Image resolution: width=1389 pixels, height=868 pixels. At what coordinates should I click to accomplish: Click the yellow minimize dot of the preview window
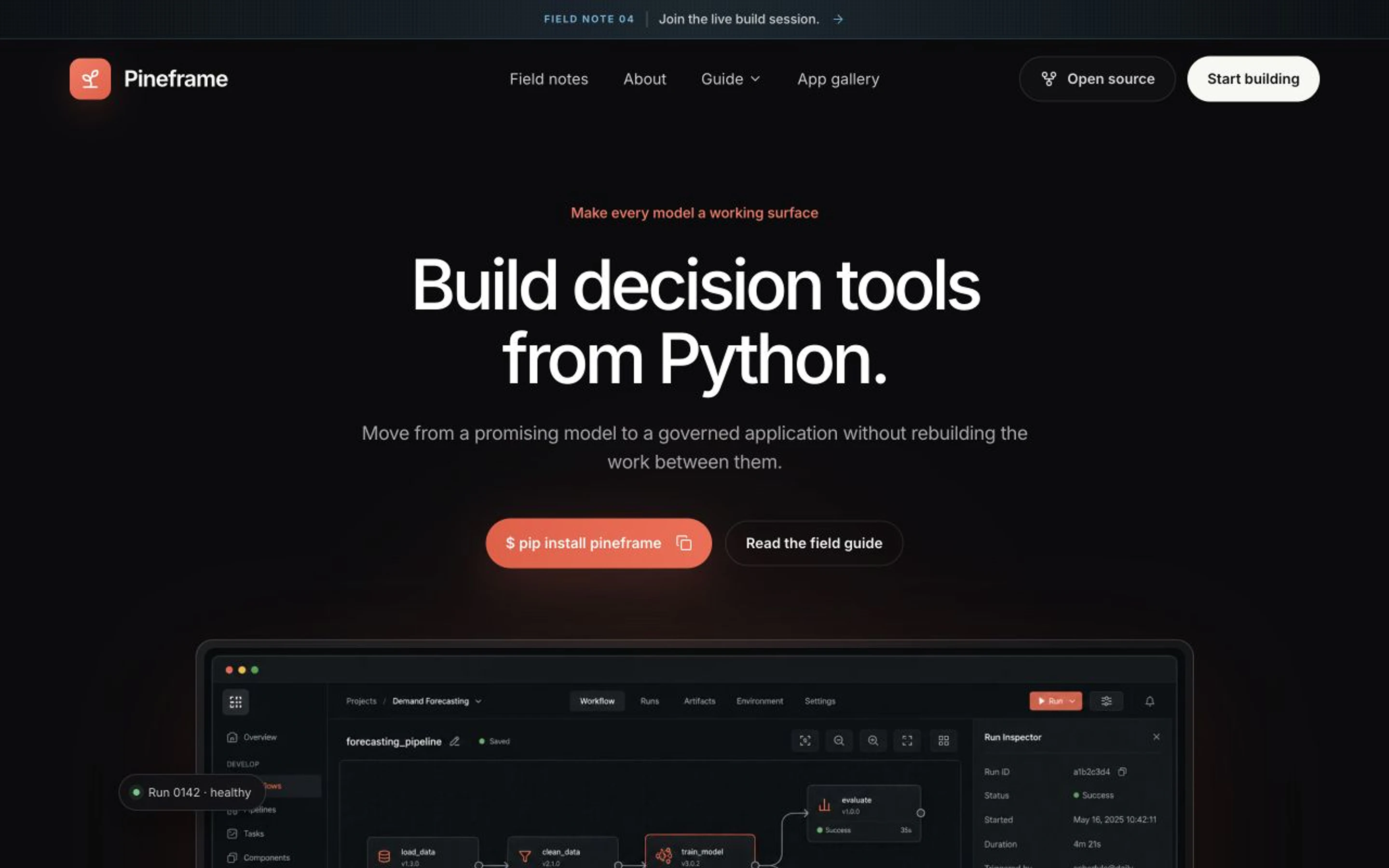pos(242,670)
